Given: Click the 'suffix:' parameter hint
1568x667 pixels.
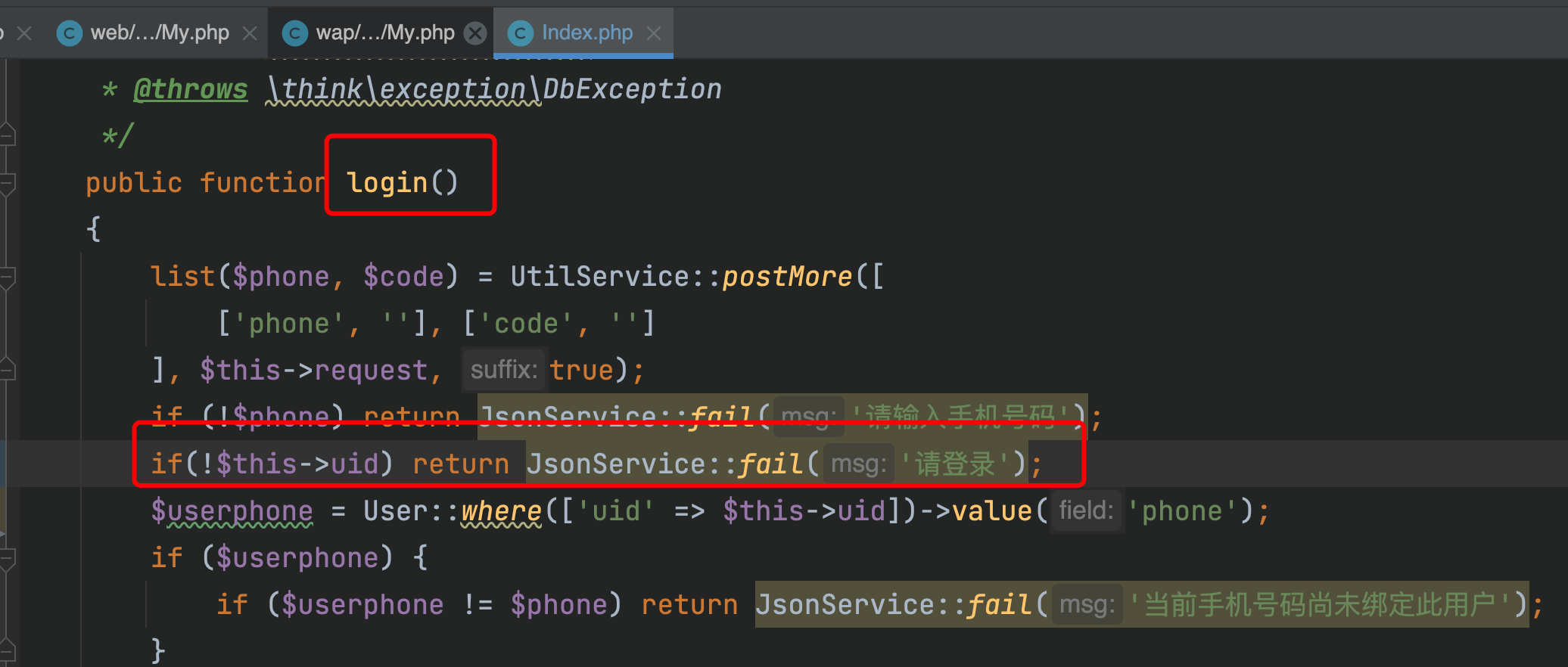Looking at the screenshot, I should [503, 370].
